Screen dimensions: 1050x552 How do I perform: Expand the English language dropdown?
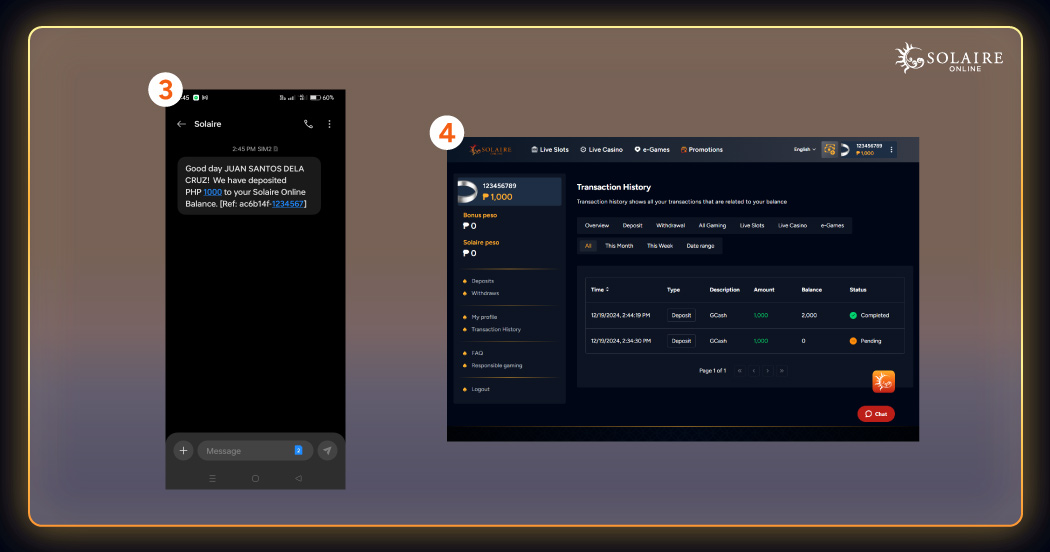tap(805, 149)
